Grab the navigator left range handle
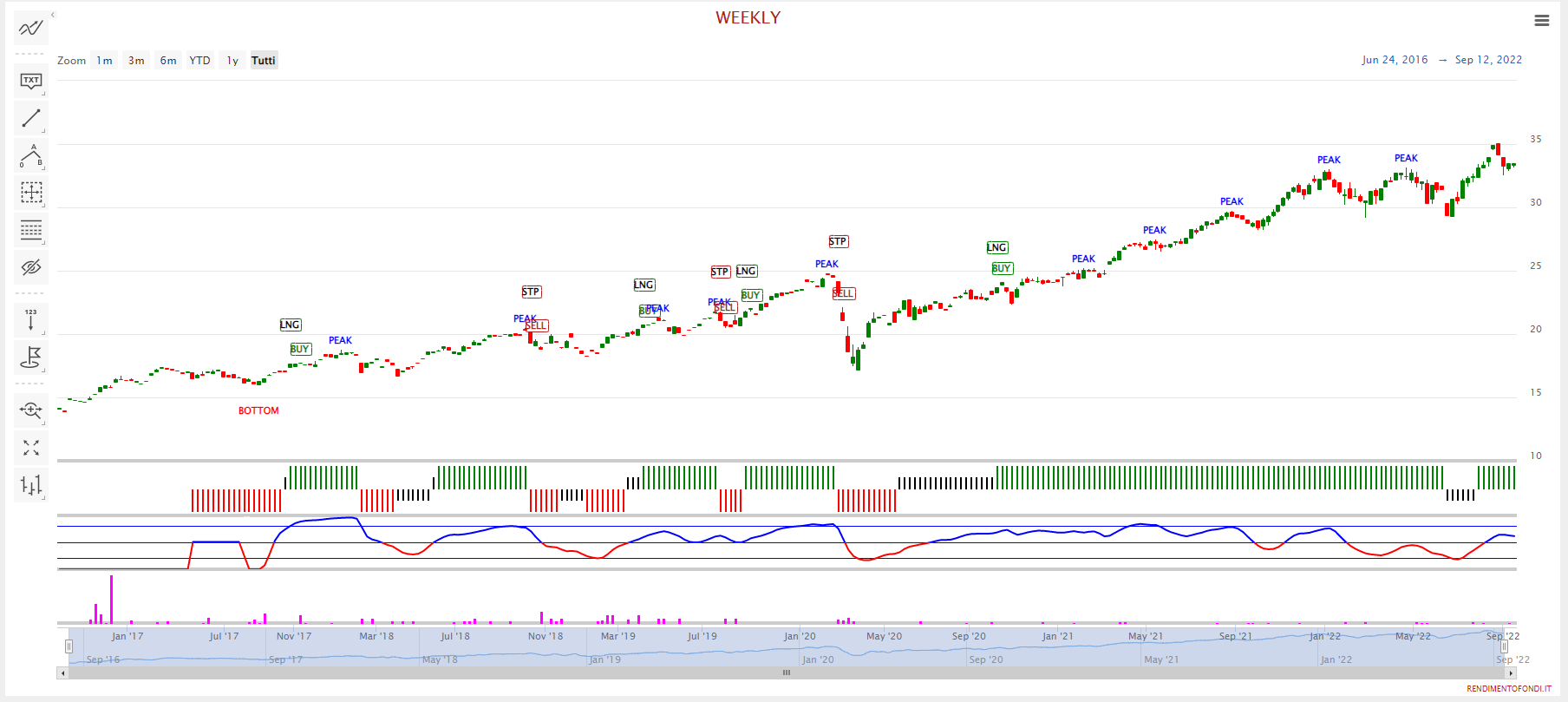The height and width of the screenshot is (702, 1568). (69, 646)
